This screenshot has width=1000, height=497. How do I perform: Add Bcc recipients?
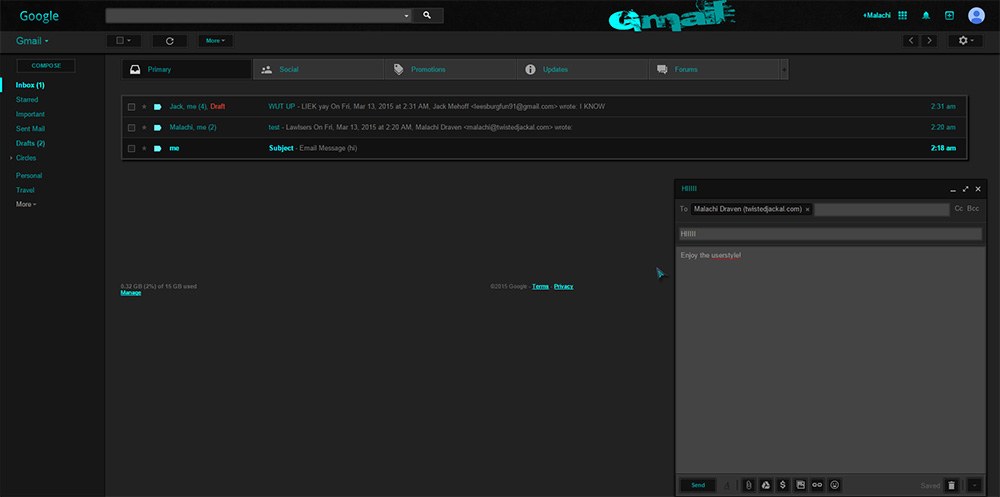973,209
